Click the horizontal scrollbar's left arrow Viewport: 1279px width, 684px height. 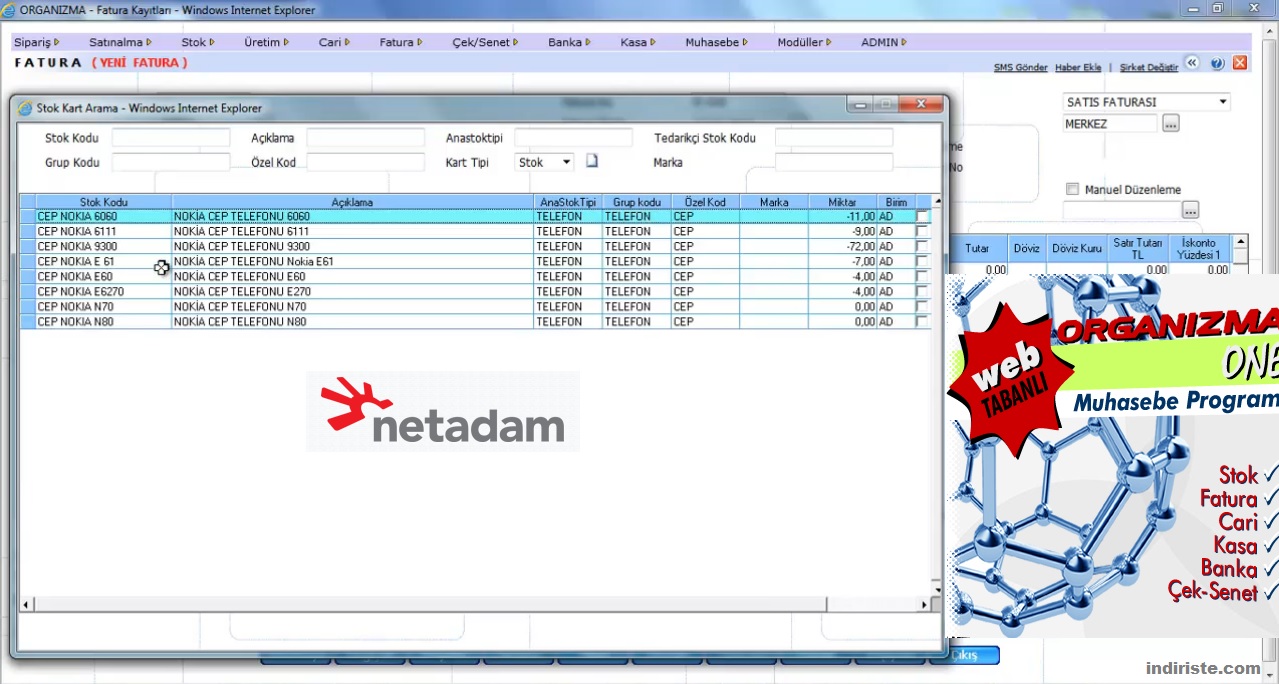(26, 605)
